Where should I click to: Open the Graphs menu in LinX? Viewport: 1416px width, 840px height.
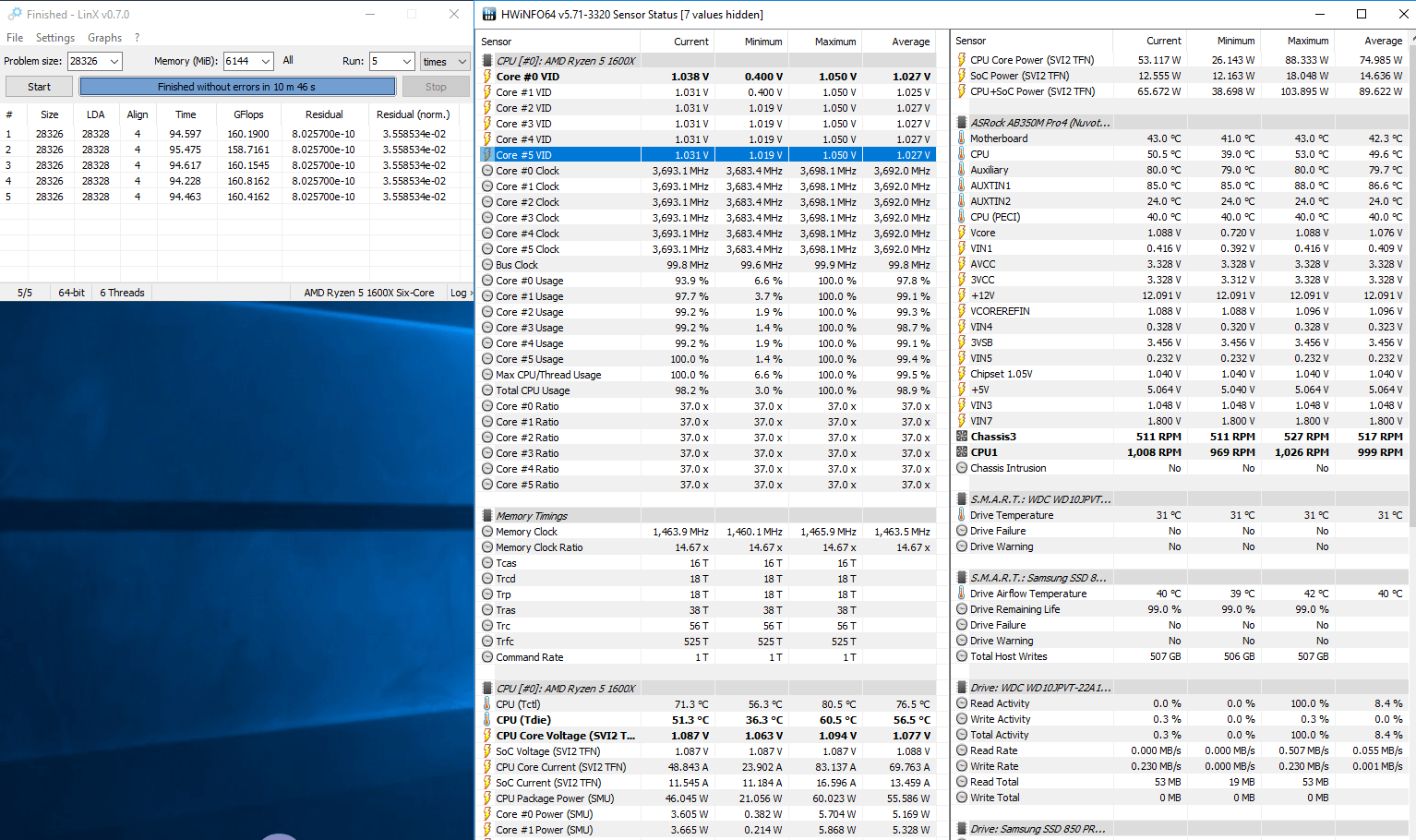[x=104, y=38]
